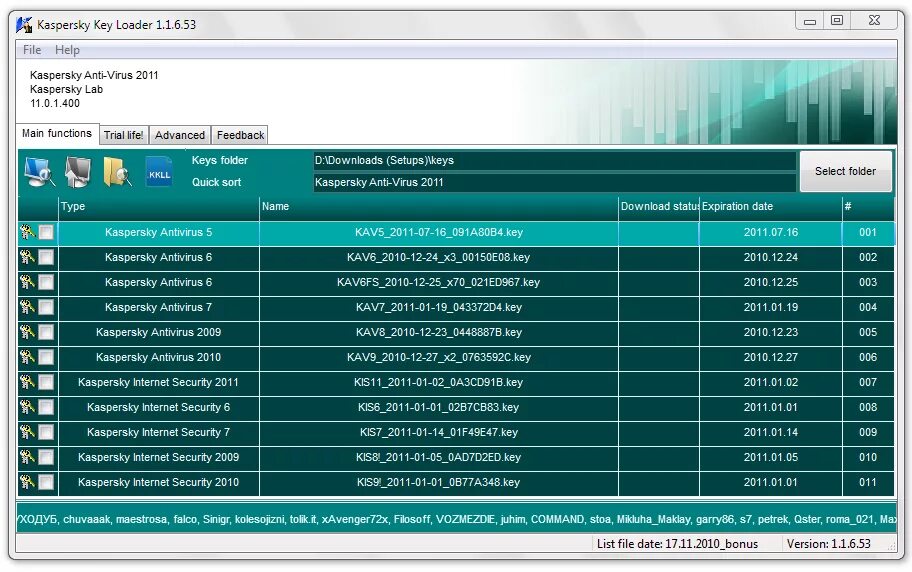Screen dimensions: 912x572
Task: Check Kaspersky Internet Security 2010 box
Action: (46, 482)
